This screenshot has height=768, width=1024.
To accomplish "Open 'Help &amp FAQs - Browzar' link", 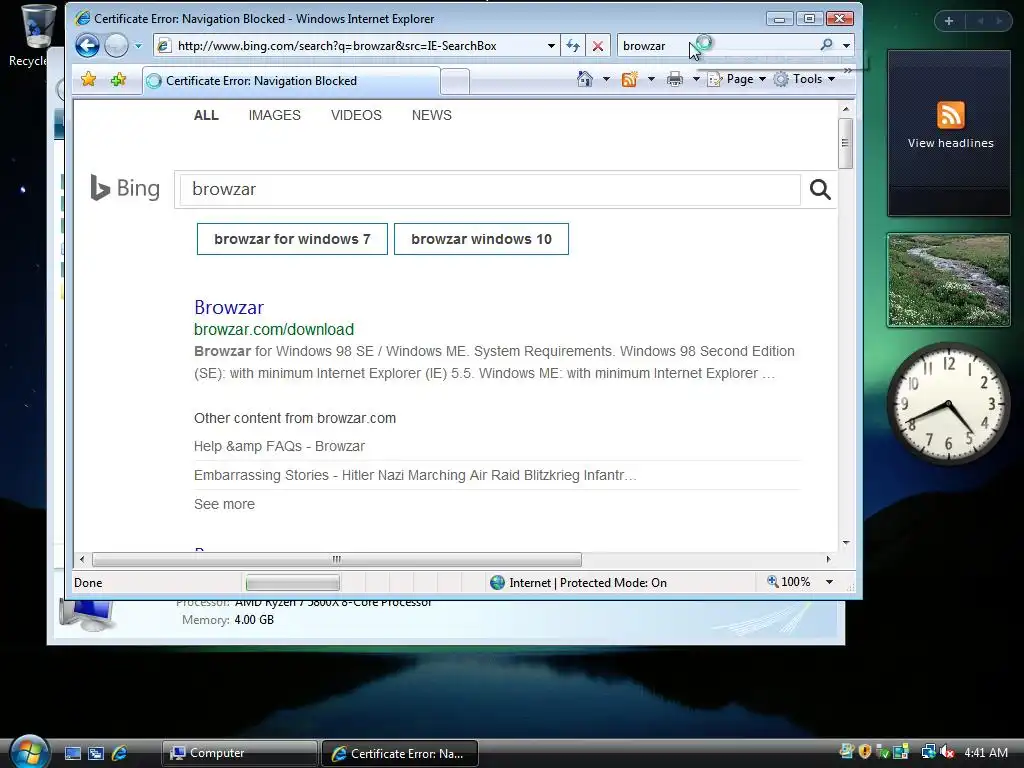I will (x=279, y=446).
